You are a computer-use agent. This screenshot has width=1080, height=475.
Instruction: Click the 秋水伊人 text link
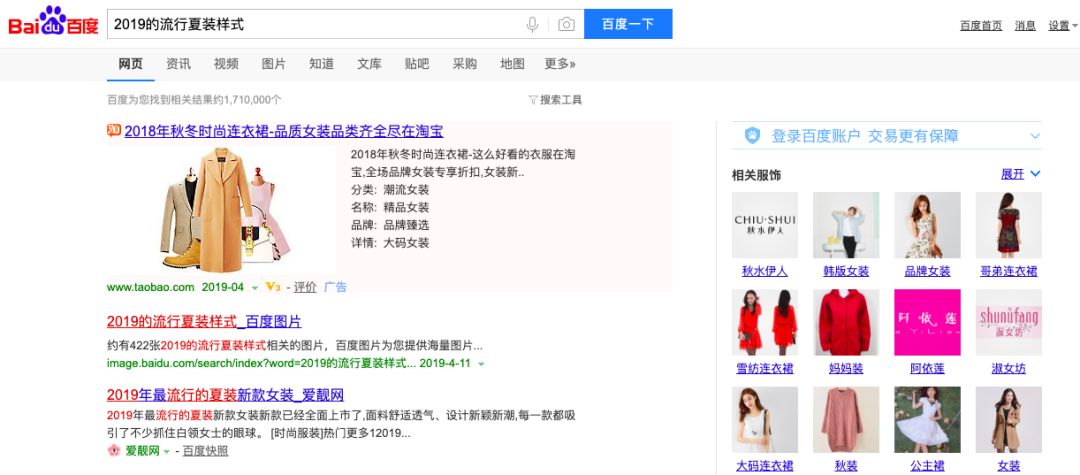click(765, 271)
